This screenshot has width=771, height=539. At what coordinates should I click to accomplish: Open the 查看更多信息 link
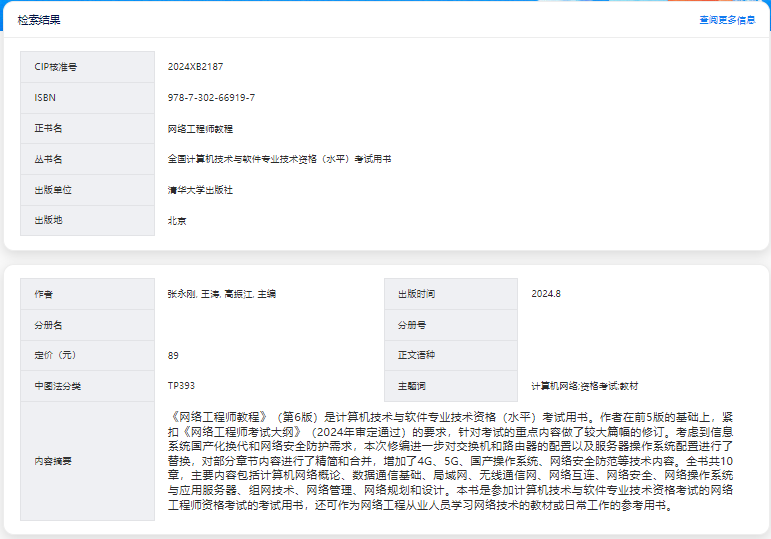(x=727, y=20)
